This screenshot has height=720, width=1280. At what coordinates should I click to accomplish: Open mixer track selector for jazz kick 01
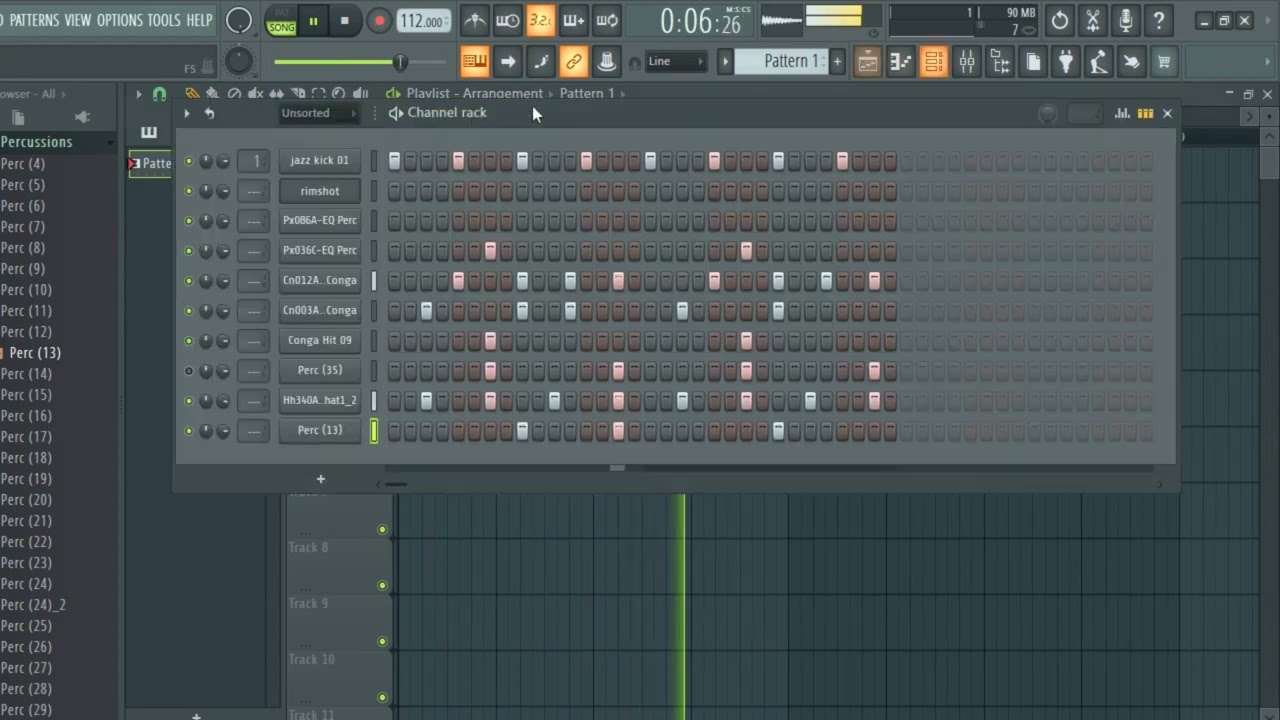(255, 161)
